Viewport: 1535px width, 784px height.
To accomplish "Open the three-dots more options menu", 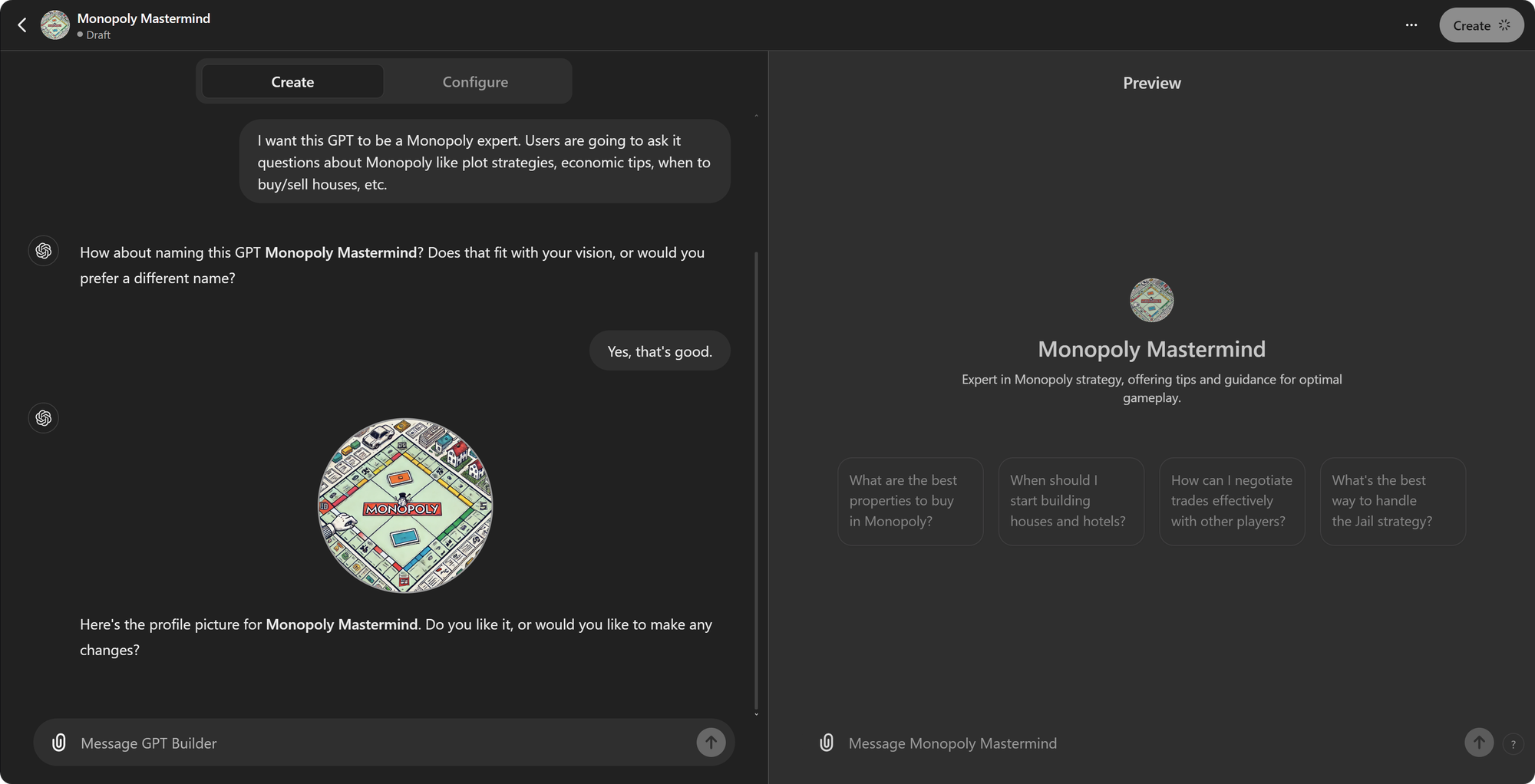I will pos(1411,25).
